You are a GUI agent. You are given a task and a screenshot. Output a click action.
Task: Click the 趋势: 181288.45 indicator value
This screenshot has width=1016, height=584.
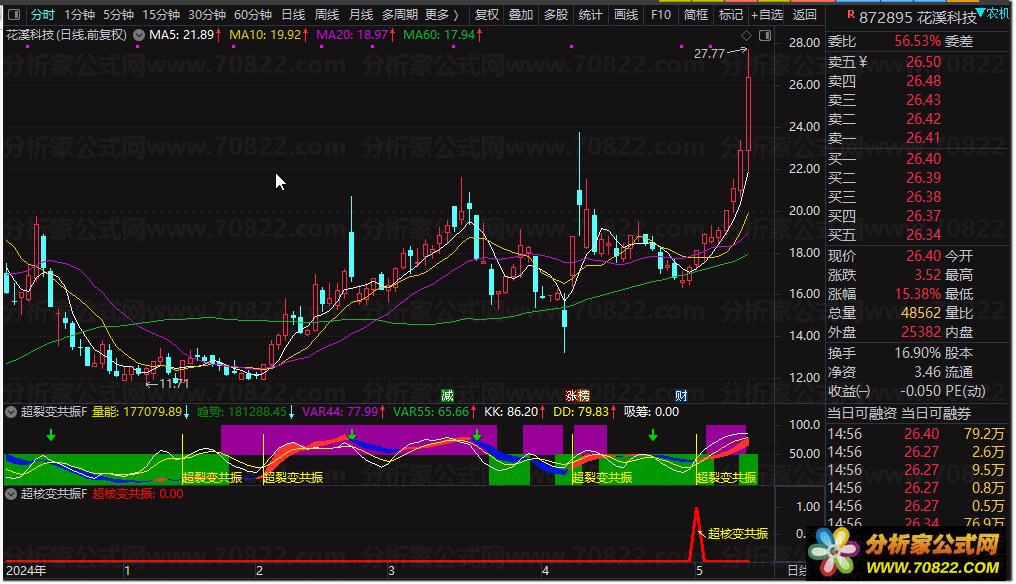point(246,412)
